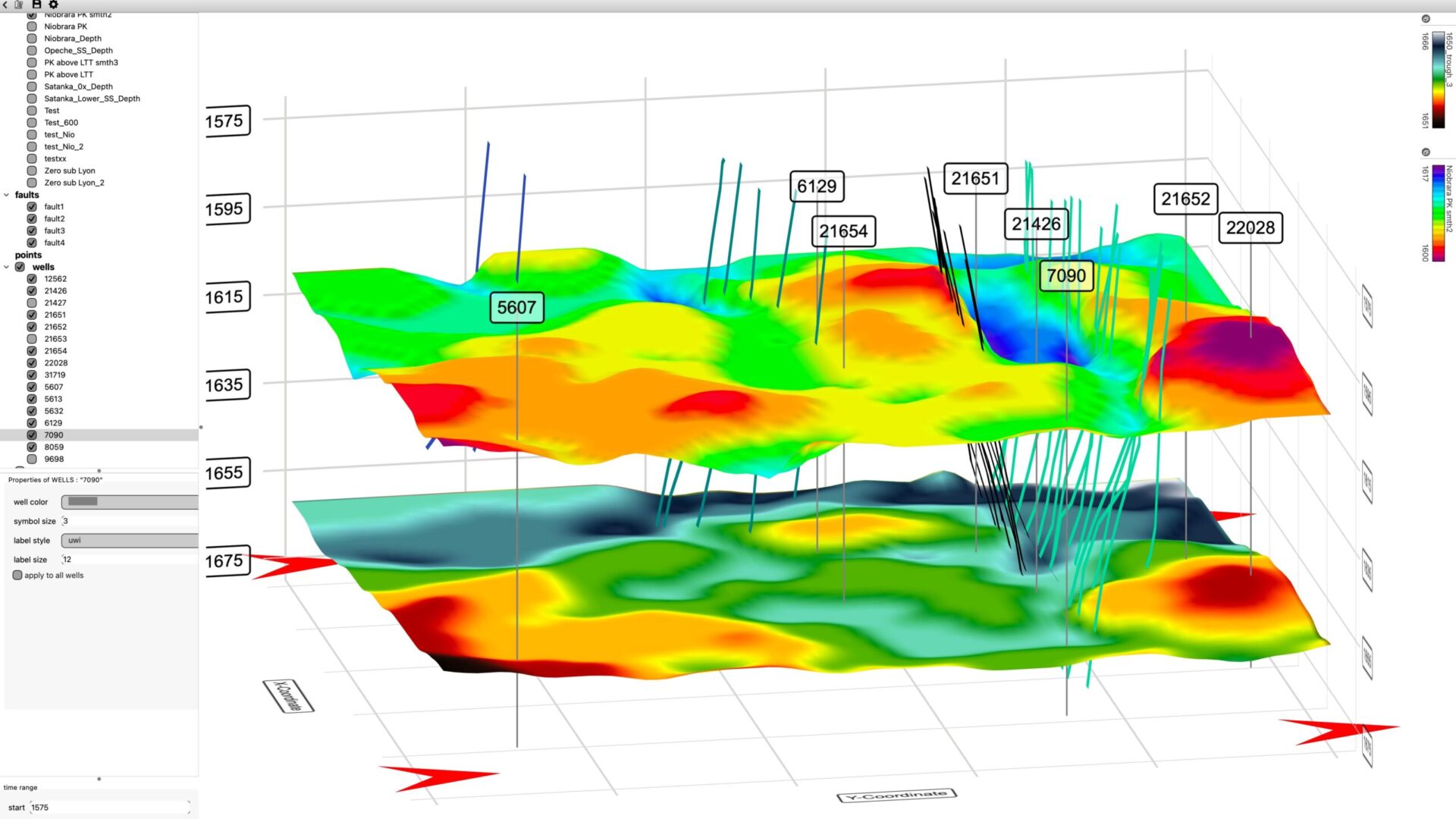Click the save disk icon
The height and width of the screenshot is (819, 1456).
click(x=36, y=5)
